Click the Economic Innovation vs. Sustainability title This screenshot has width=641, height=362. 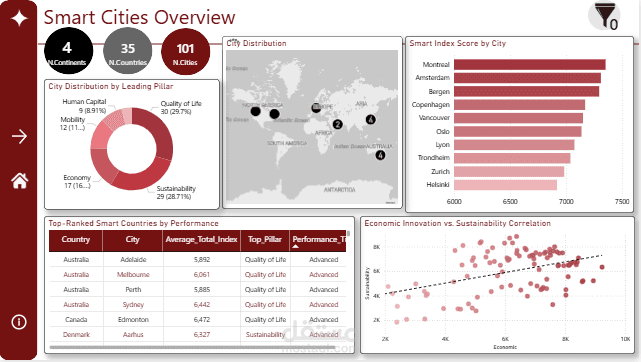point(457,223)
